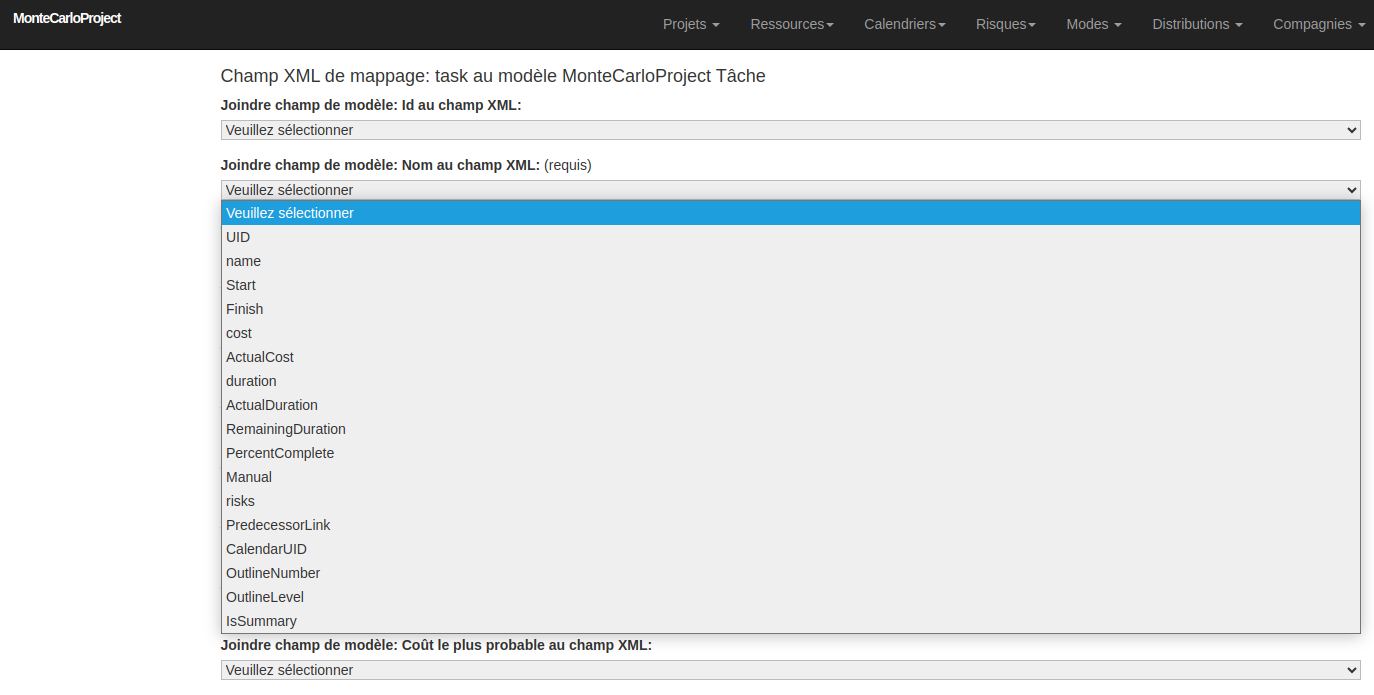Screen dimensions: 1374x695
Task: Select CalendarUID in the open dropdown
Action: 266,549
